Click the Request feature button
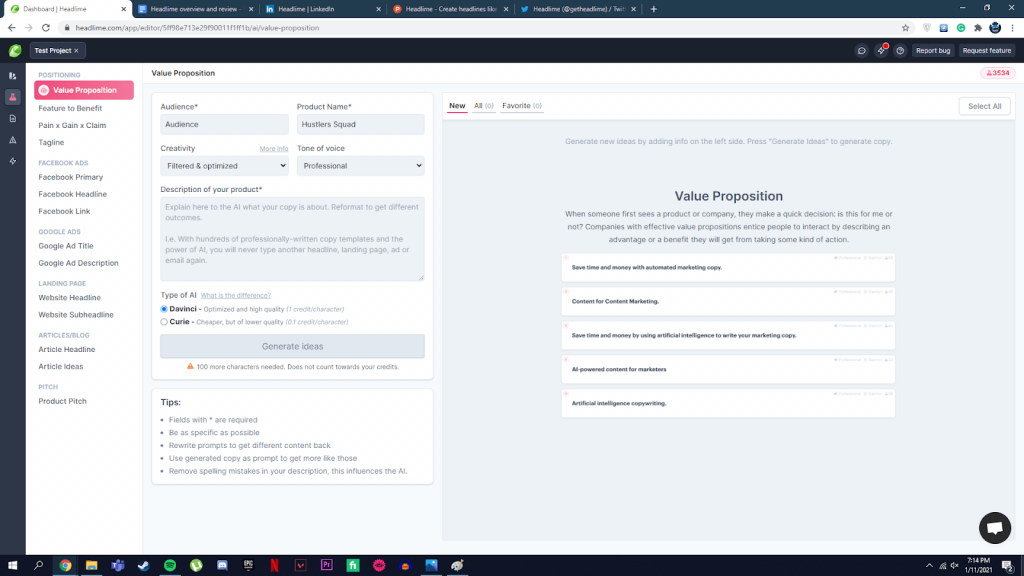 click(x=987, y=50)
